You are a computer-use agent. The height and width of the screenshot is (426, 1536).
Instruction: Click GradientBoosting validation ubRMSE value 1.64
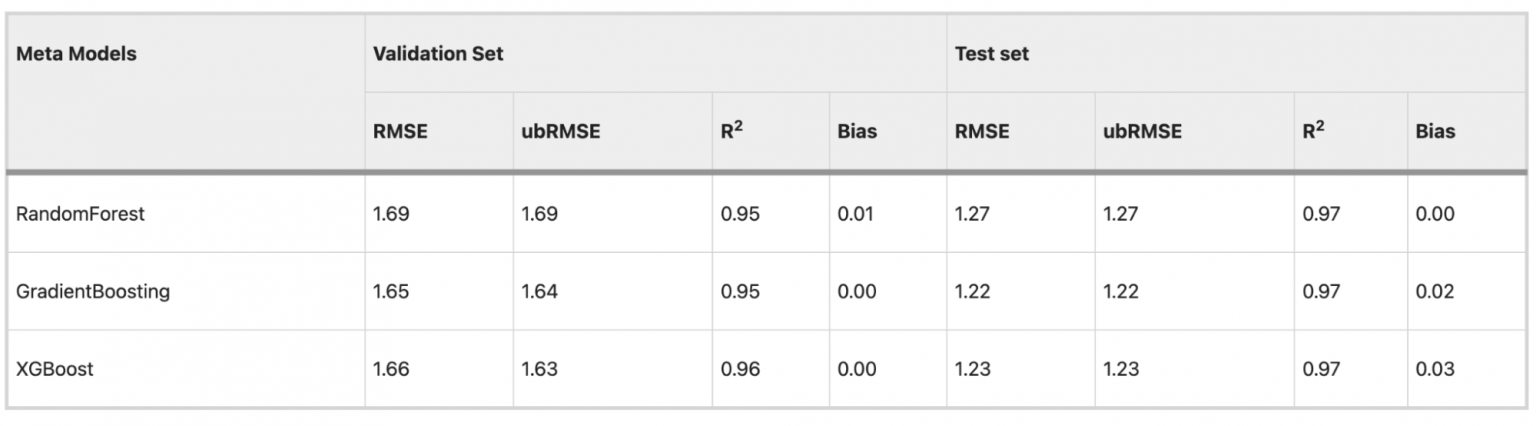tap(539, 292)
